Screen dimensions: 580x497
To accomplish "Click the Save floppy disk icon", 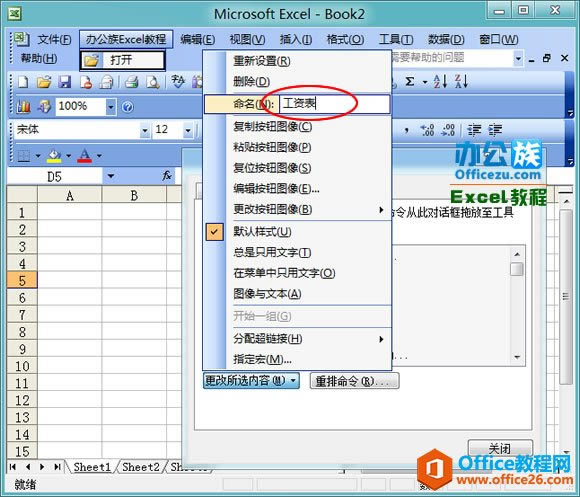I will (64, 82).
